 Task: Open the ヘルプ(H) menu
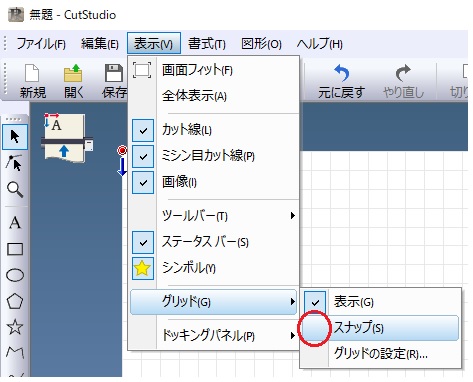(x=320, y=44)
